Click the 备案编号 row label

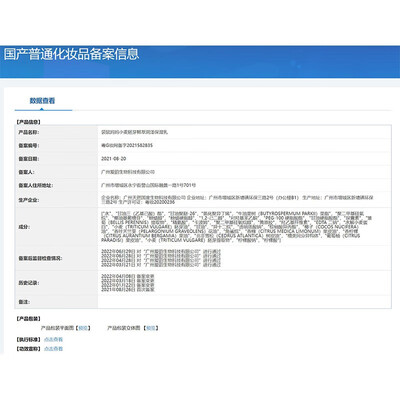[29, 146]
